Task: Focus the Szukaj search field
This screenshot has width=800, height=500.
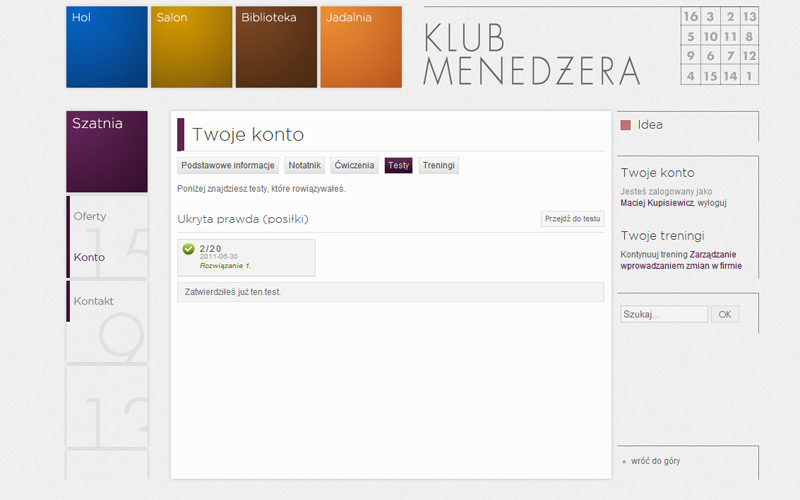Action: pos(664,314)
